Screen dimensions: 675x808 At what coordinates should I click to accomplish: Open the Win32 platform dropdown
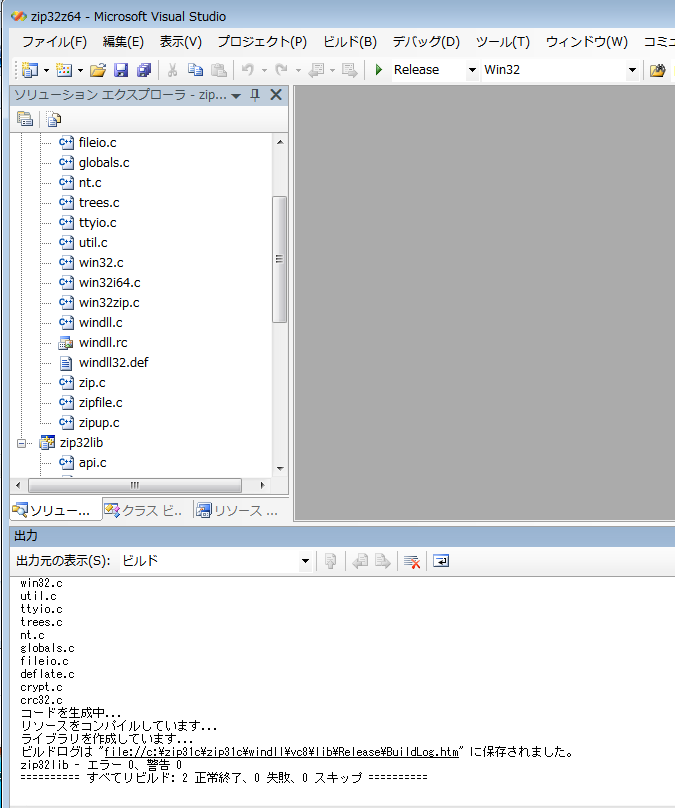pyautogui.click(x=632, y=70)
